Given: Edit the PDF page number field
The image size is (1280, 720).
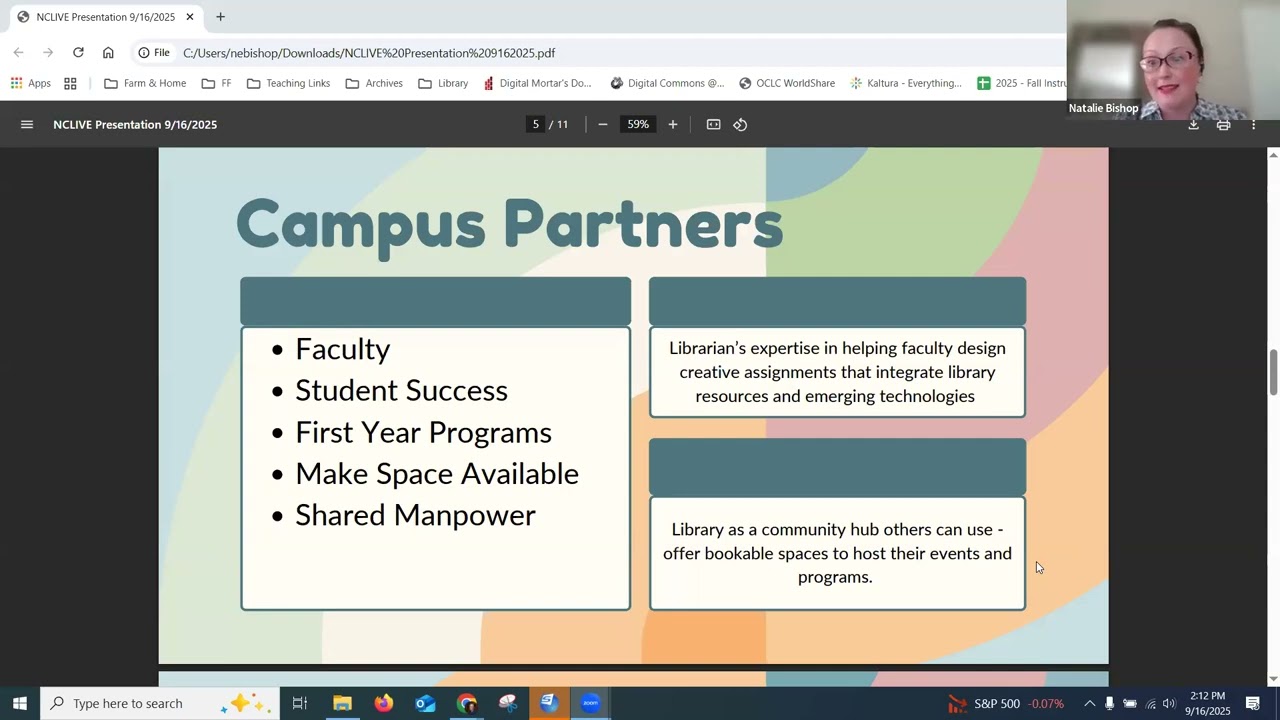Looking at the screenshot, I should [535, 125].
